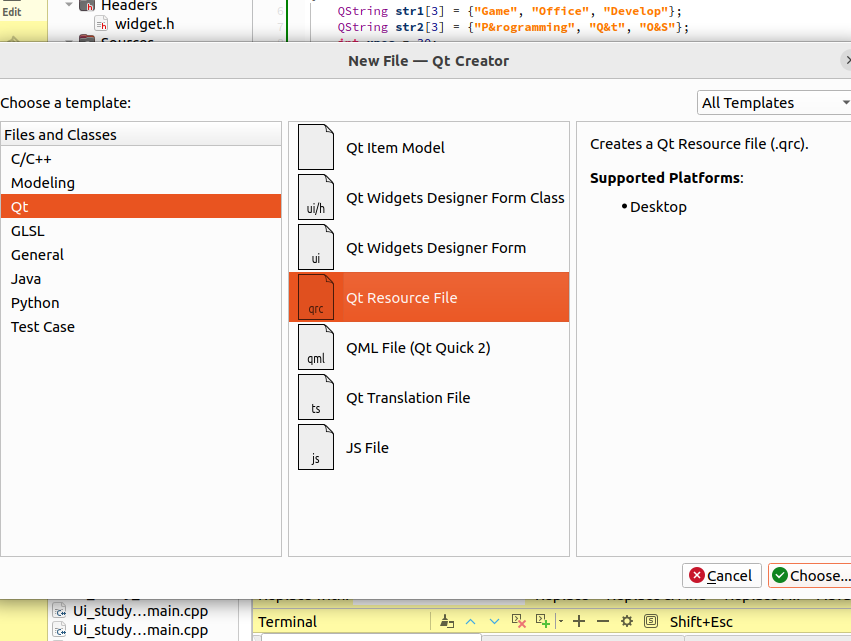This screenshot has width=851, height=641.
Task: Select the ui Designer Form icon
Action: (x=316, y=247)
